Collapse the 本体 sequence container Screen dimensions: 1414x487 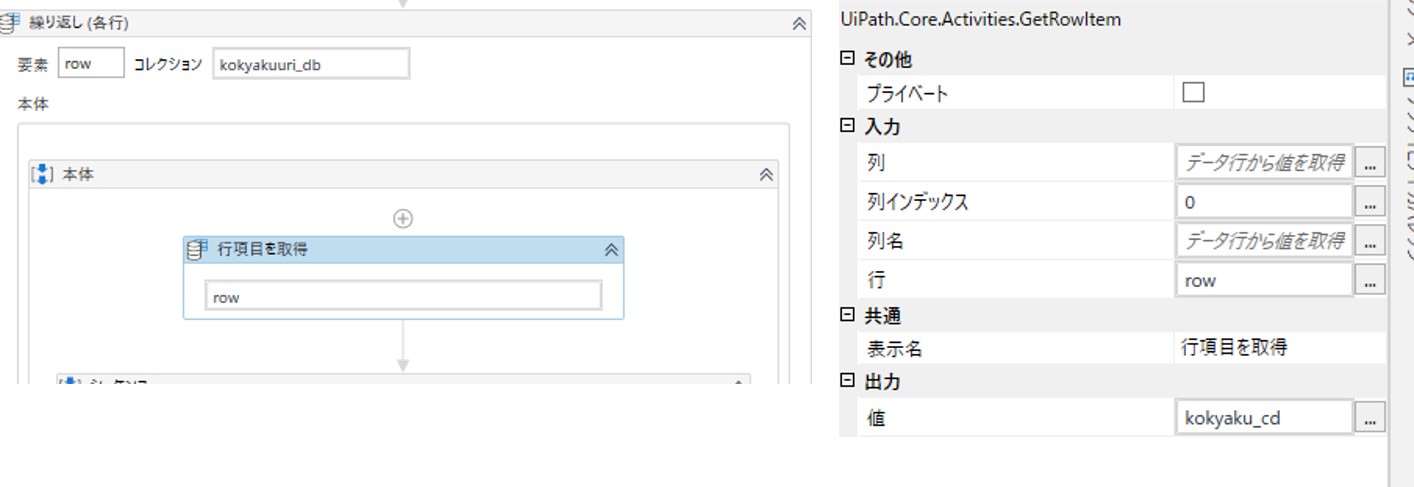tap(766, 174)
